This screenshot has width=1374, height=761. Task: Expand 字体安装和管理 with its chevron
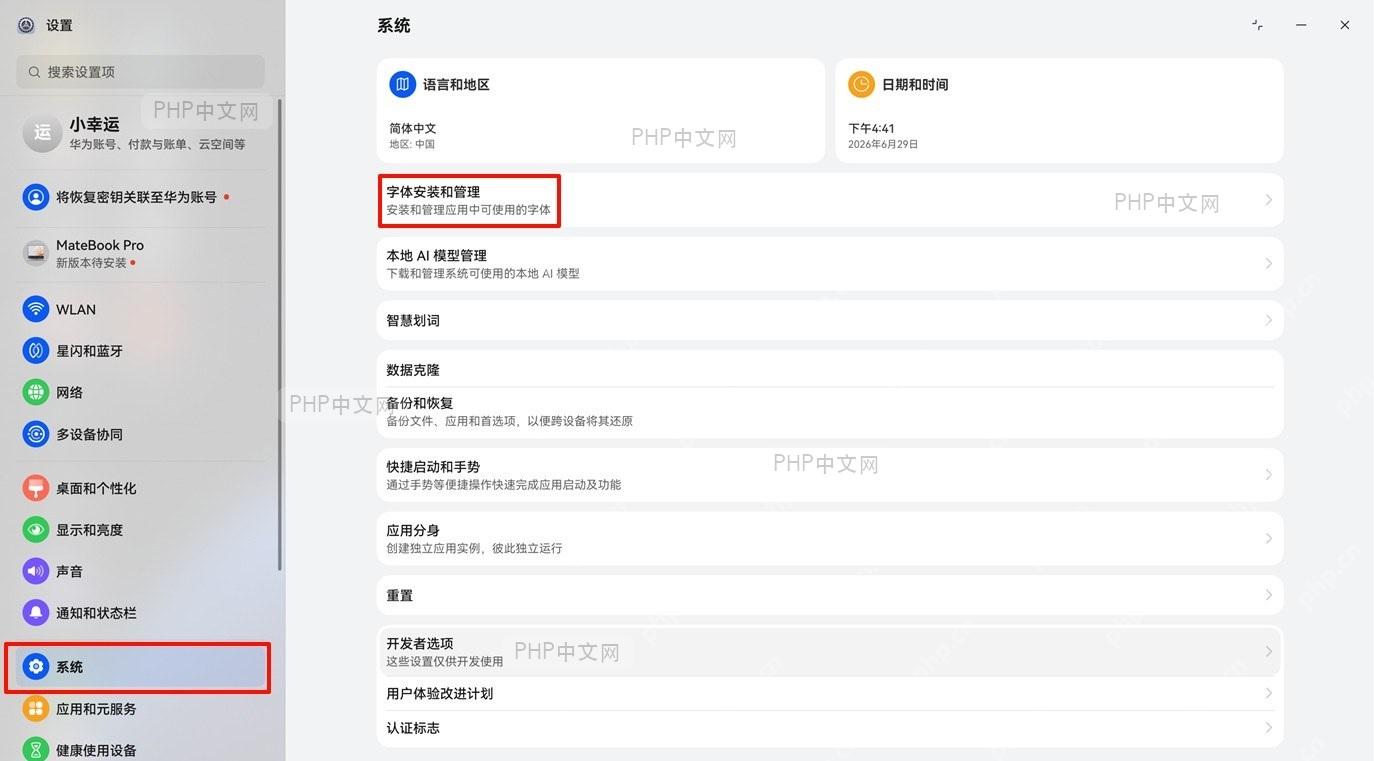1268,200
